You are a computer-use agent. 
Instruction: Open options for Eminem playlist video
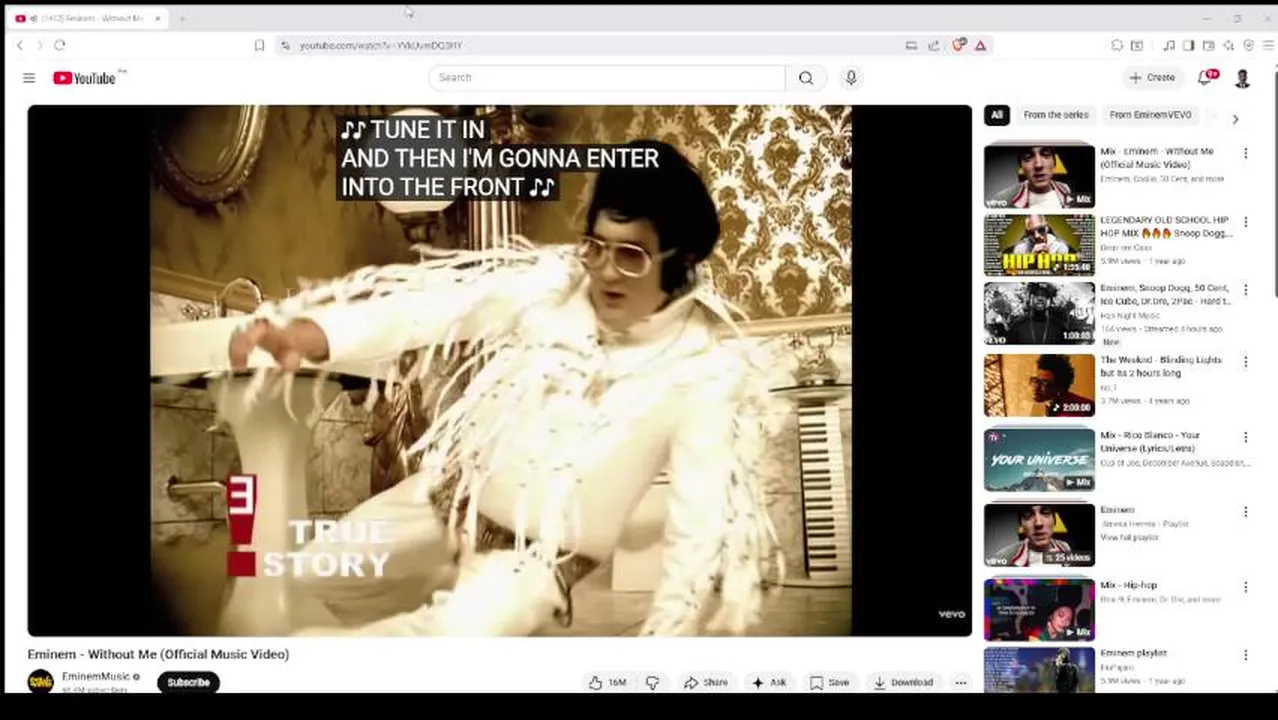[x=1246, y=655]
